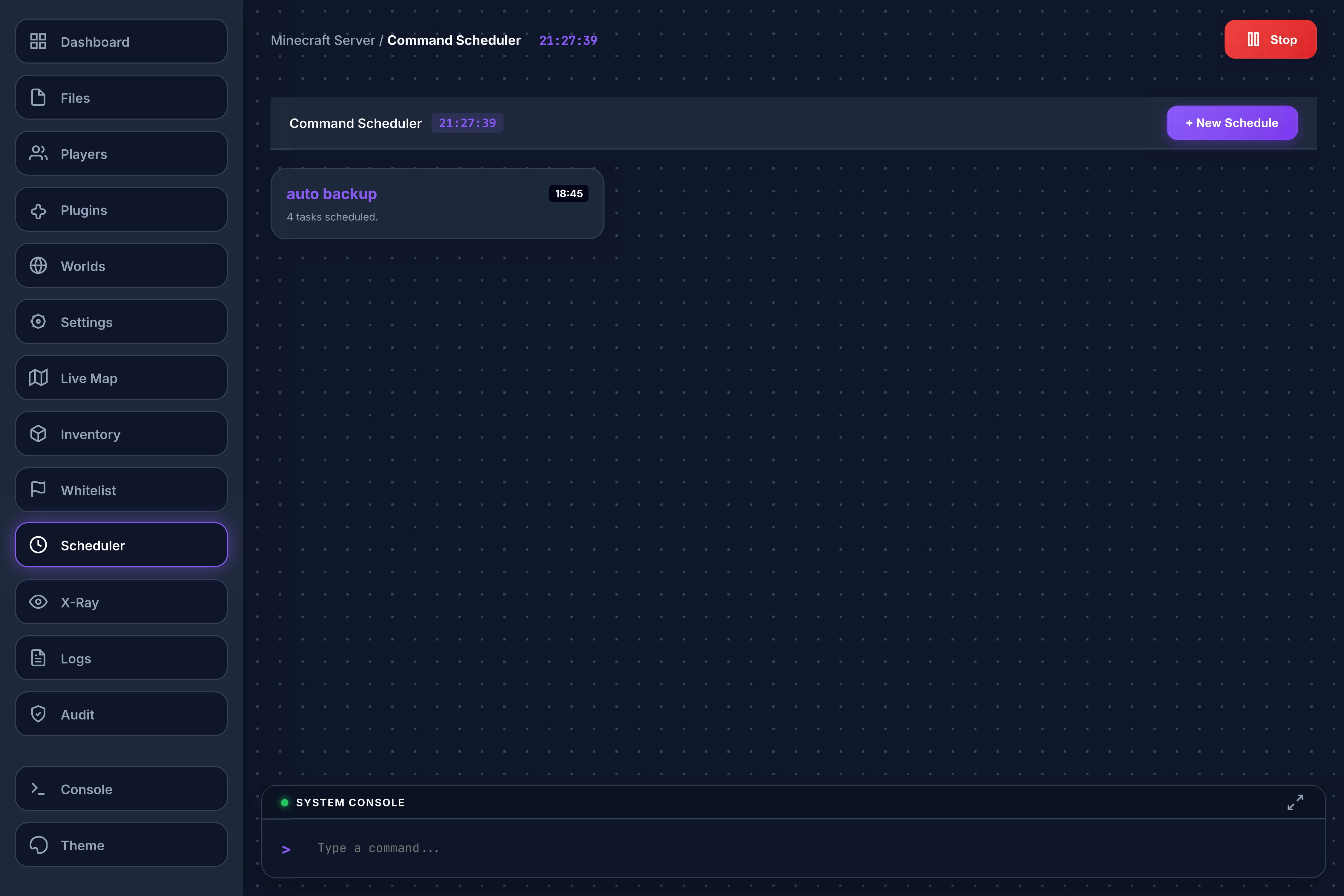
Task: Open the Inventory cube icon
Action: 38,434
